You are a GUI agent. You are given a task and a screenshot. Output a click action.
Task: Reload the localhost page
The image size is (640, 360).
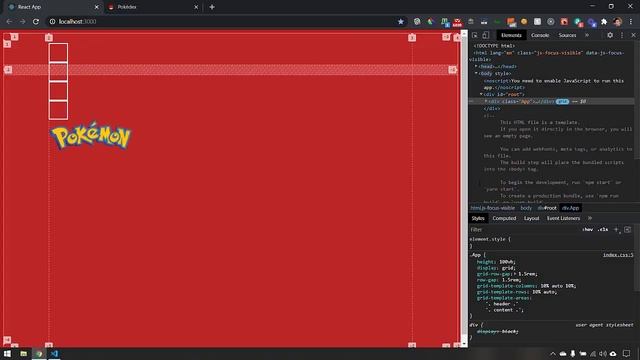click(36, 22)
